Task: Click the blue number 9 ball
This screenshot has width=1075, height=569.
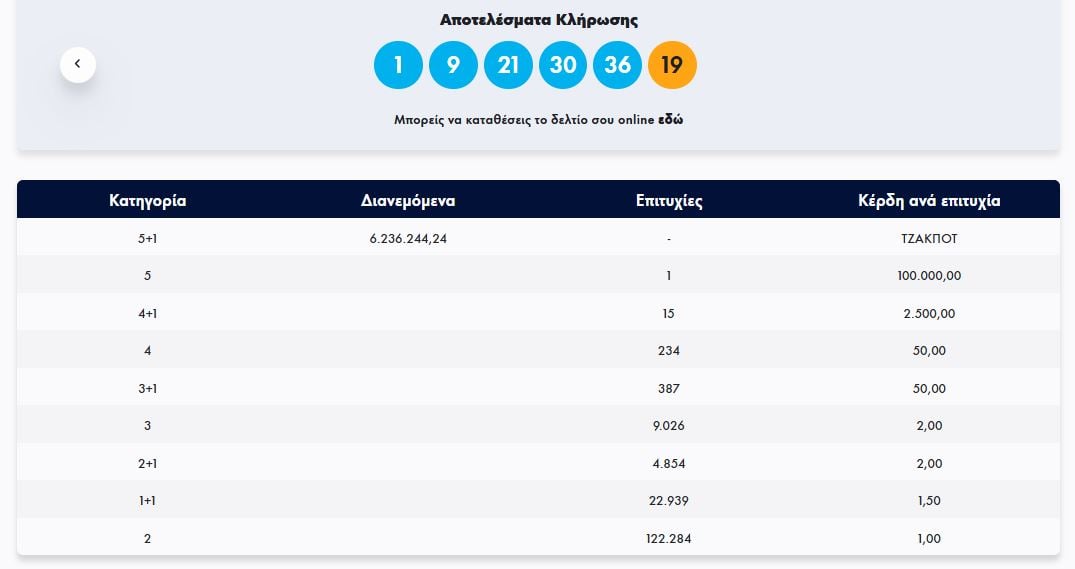Action: [x=453, y=65]
